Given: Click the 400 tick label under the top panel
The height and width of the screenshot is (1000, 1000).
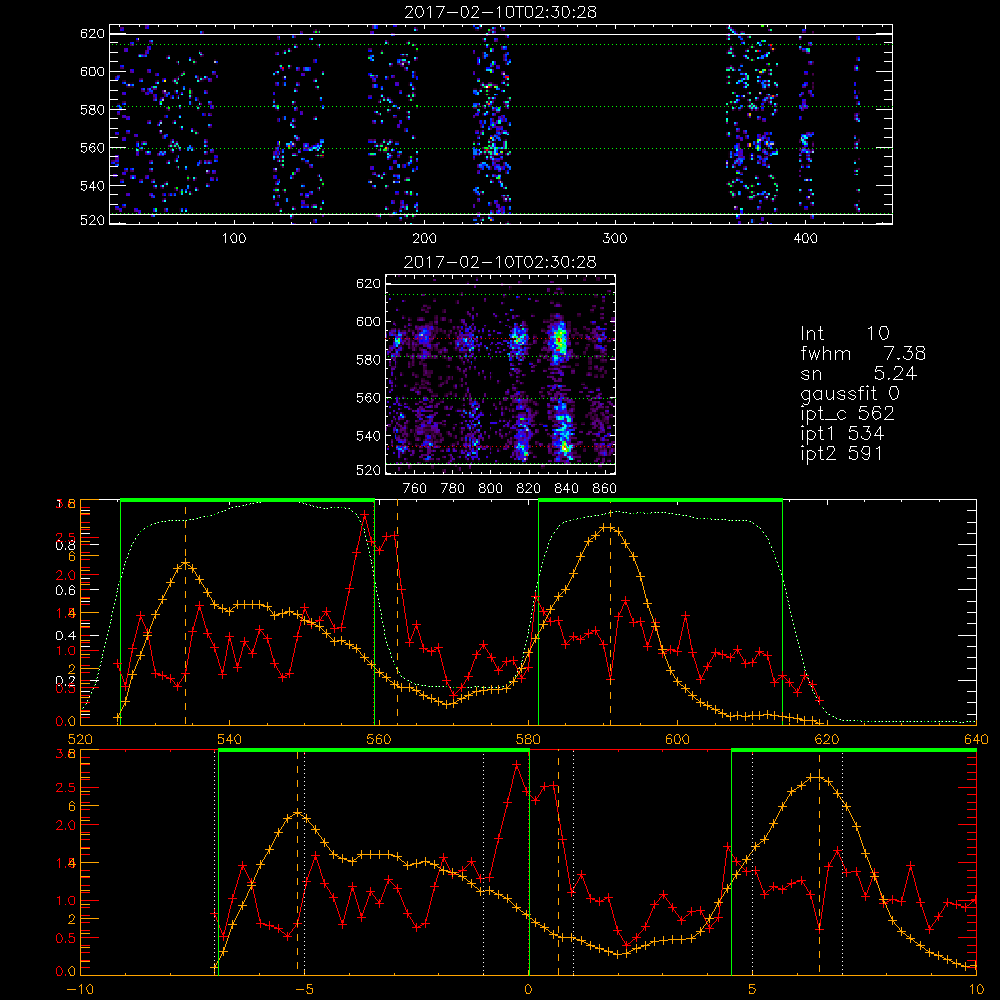Looking at the screenshot, I should tap(805, 239).
